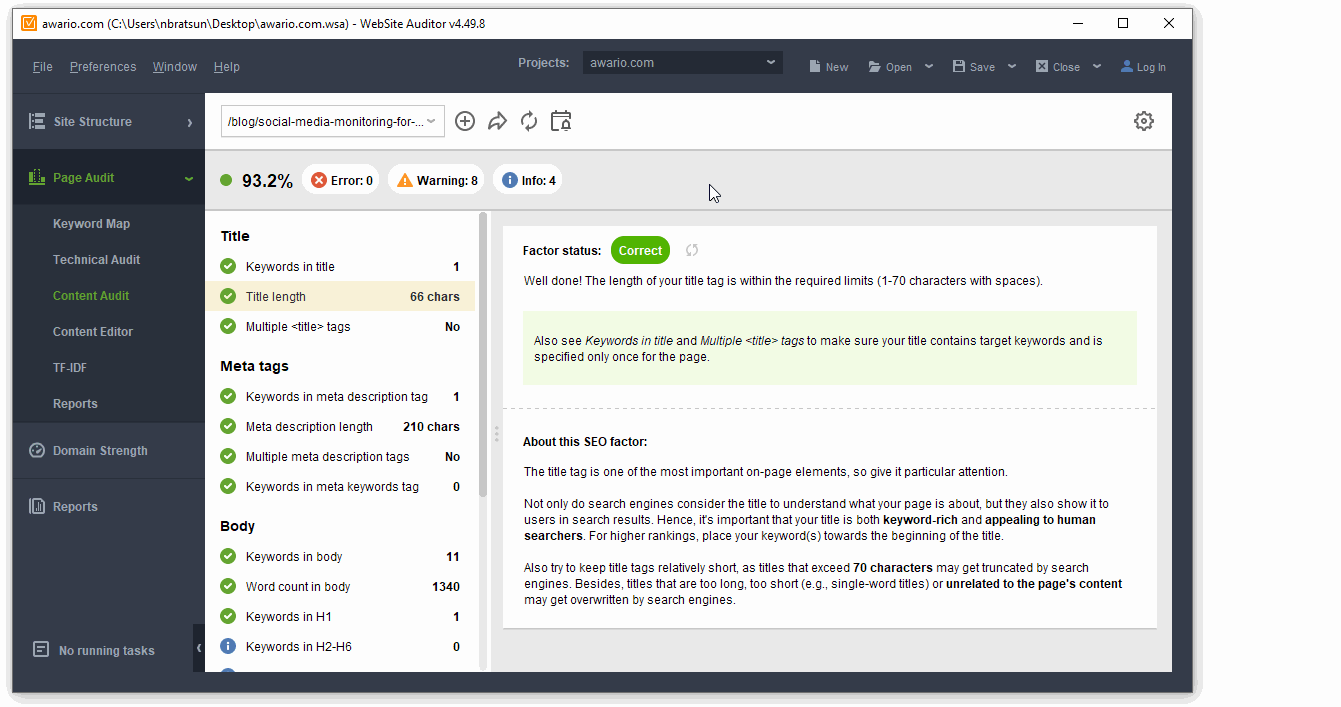The width and height of the screenshot is (1341, 707).
Task: Click the Meta tags section heading
Action: (254, 367)
